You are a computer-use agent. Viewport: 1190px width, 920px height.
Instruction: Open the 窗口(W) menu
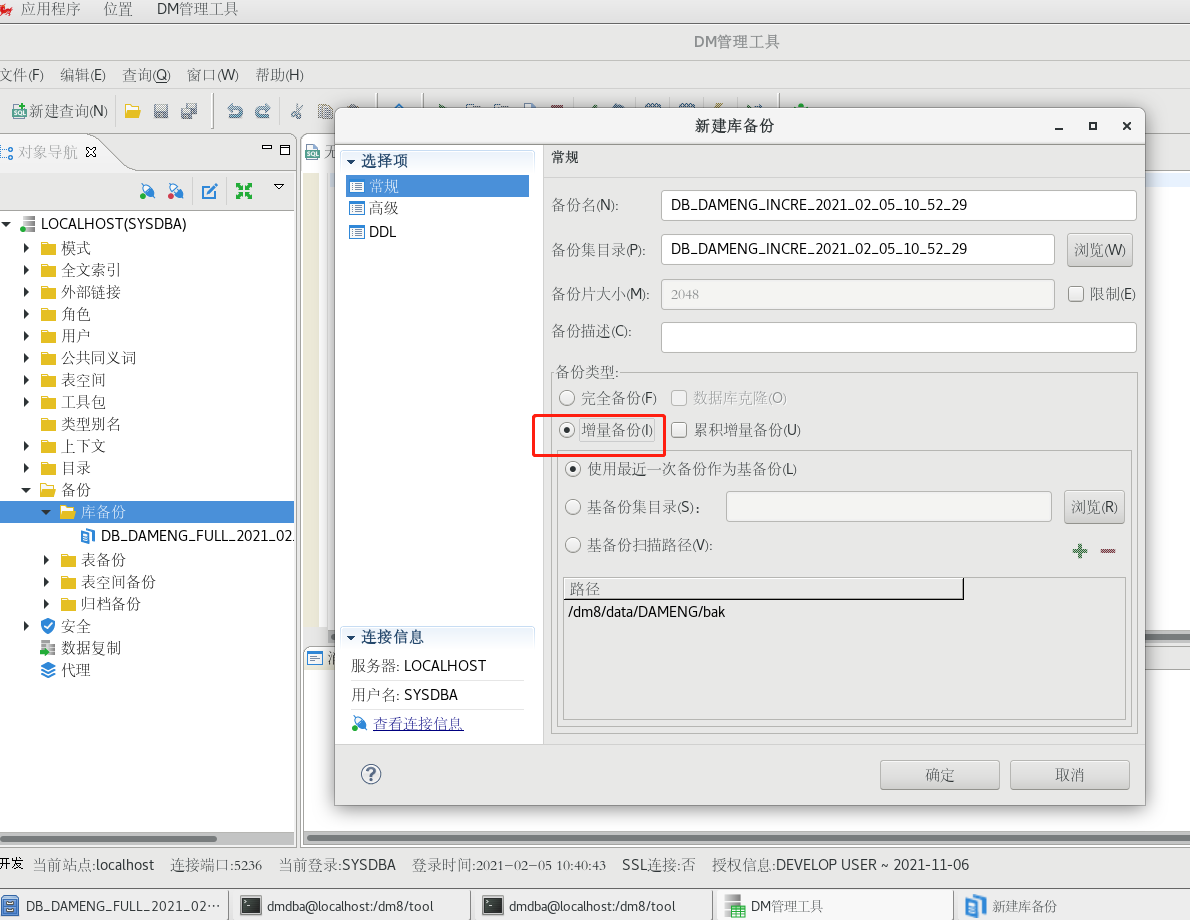coord(212,75)
